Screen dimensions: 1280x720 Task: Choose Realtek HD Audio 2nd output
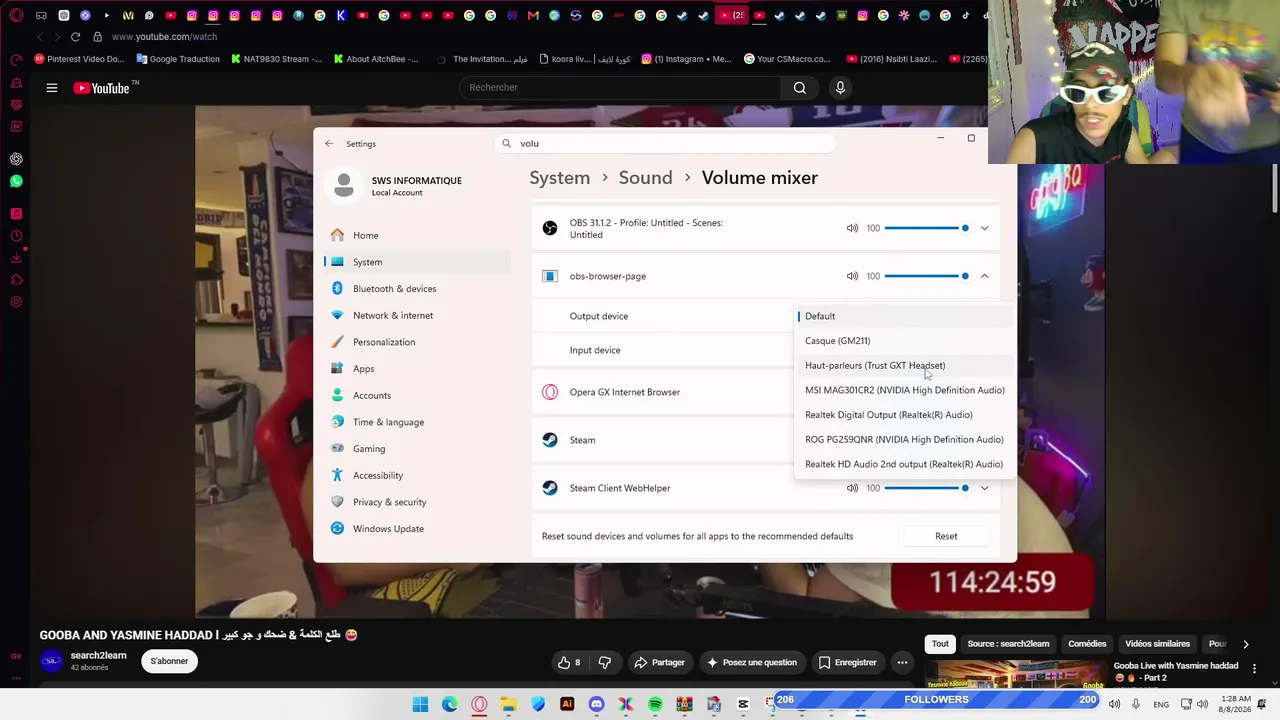tap(904, 464)
